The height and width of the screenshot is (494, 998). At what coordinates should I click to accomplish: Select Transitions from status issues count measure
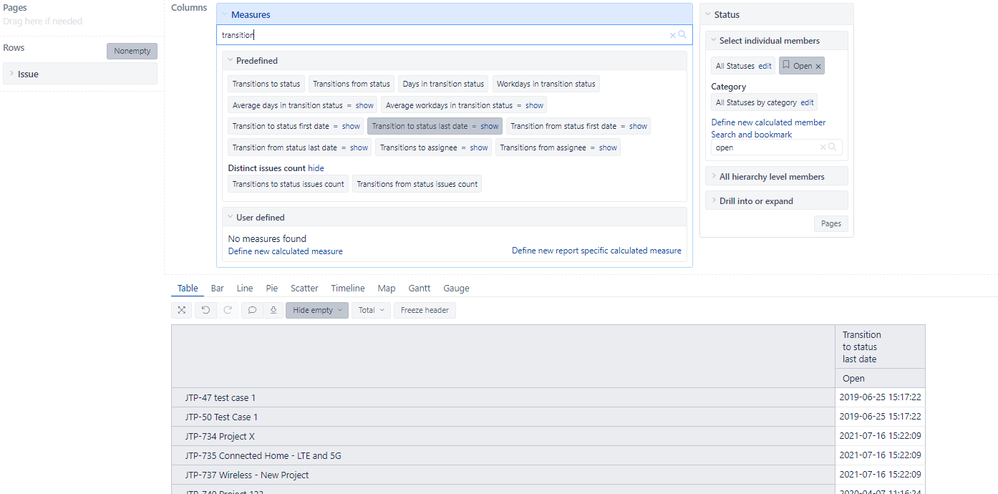tap(417, 184)
